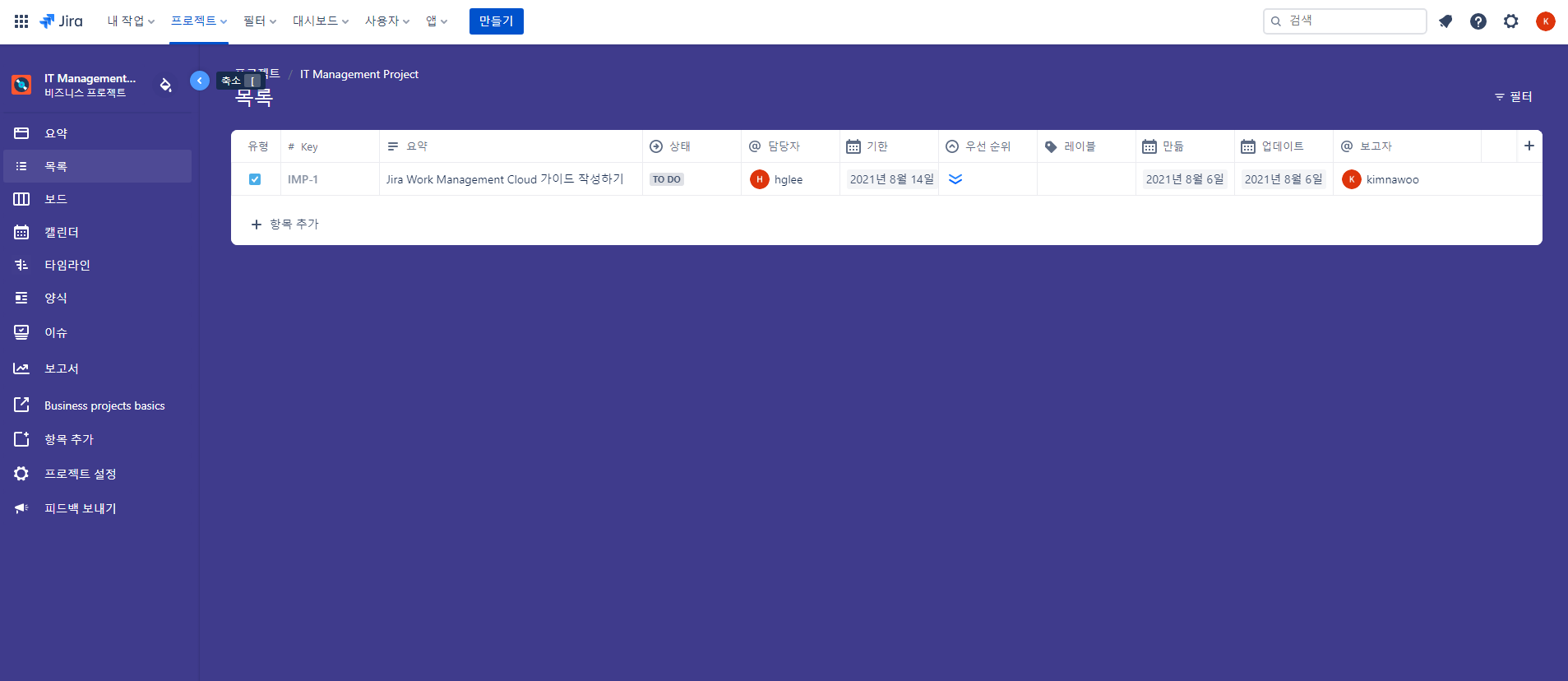Image resolution: width=1568 pixels, height=681 pixels.
Task: Click the 만들기 create button
Action: [x=497, y=21]
